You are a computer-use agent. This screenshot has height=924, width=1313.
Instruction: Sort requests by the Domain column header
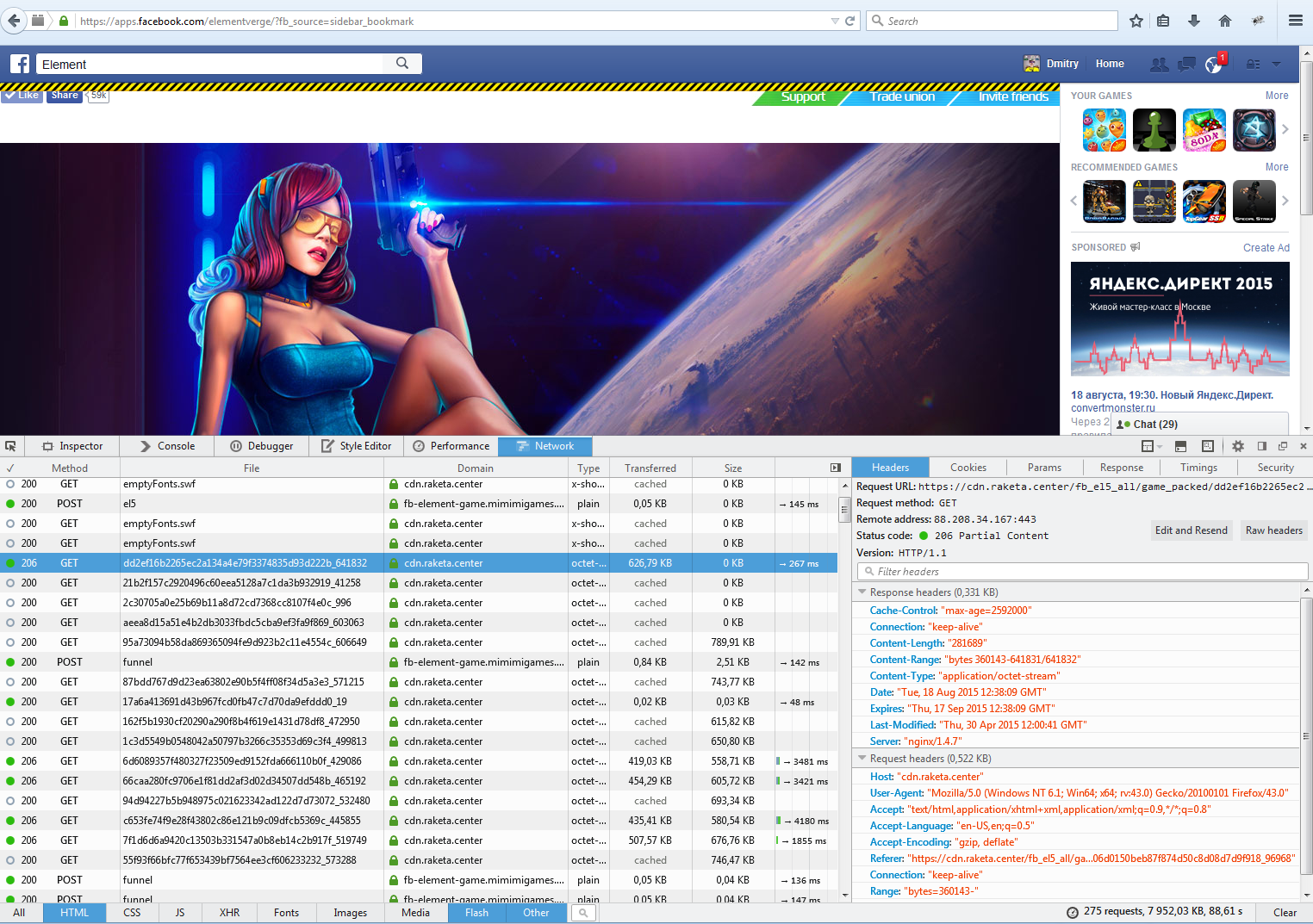click(476, 468)
